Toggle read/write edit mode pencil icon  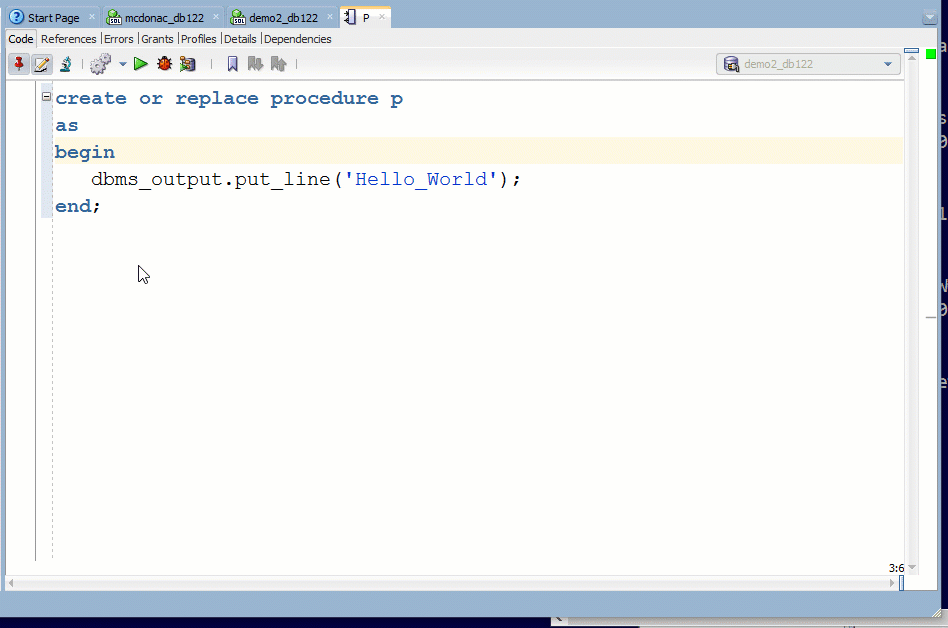(42, 64)
